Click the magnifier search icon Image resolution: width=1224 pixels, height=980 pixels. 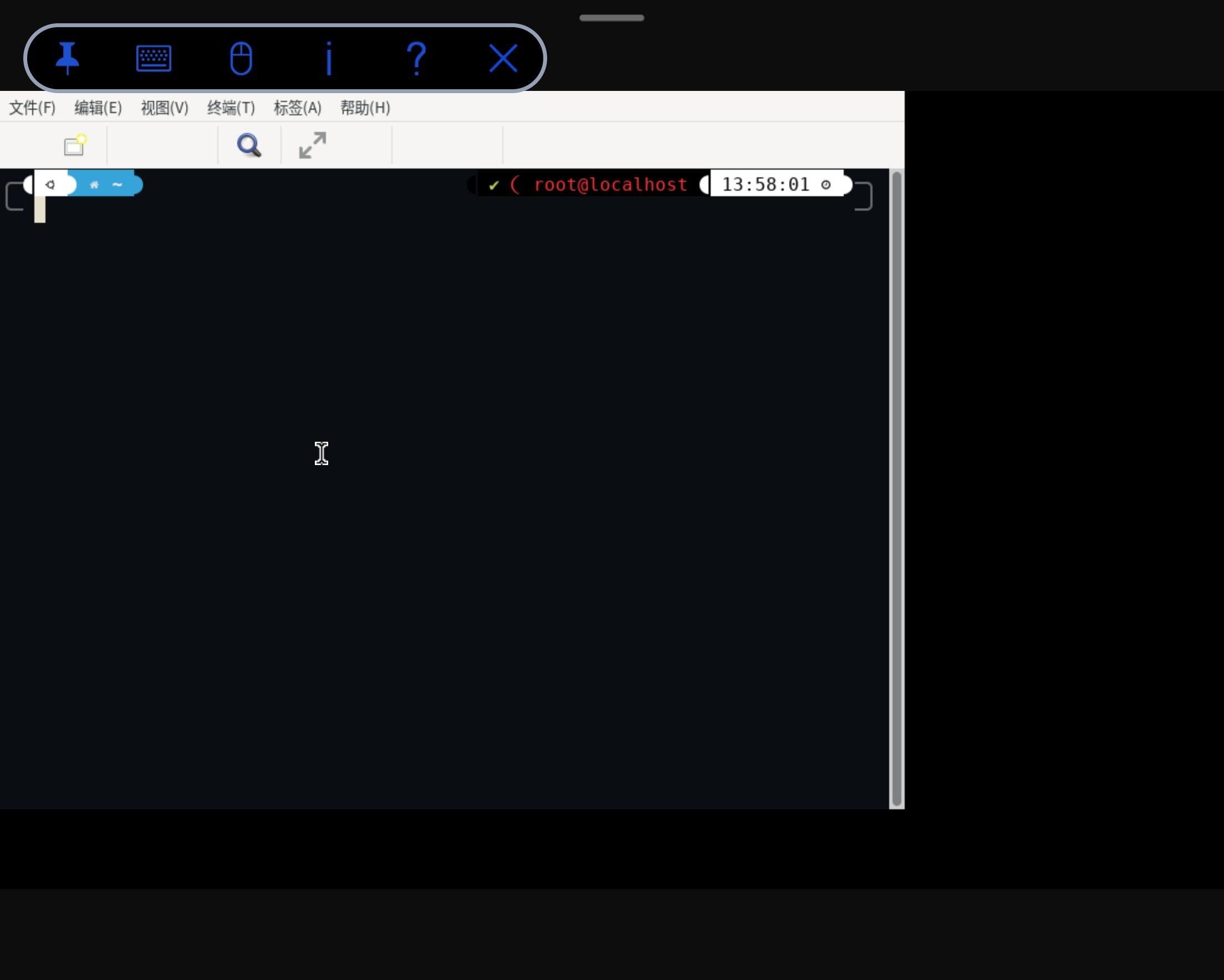point(249,145)
